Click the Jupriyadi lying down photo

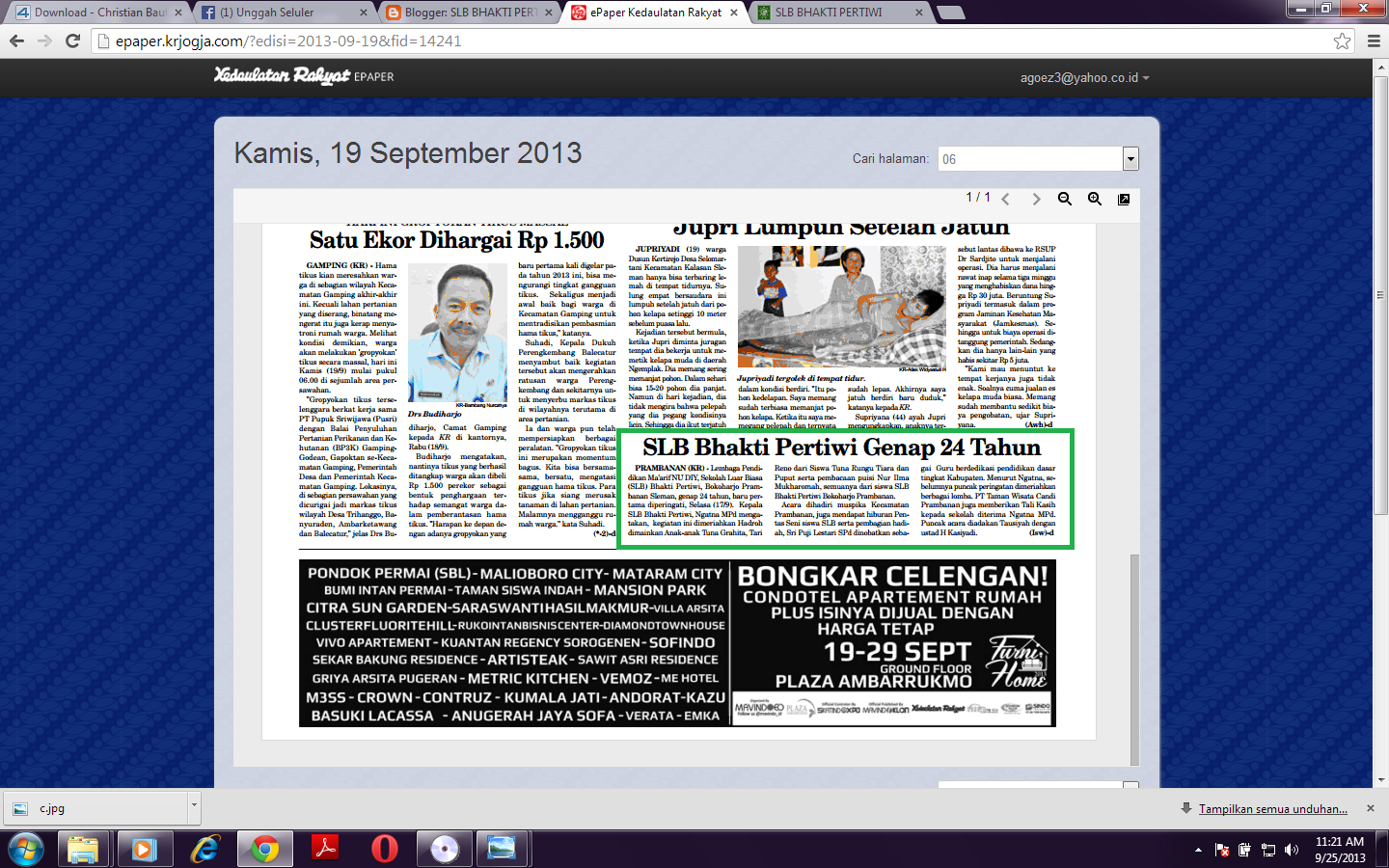(842, 306)
